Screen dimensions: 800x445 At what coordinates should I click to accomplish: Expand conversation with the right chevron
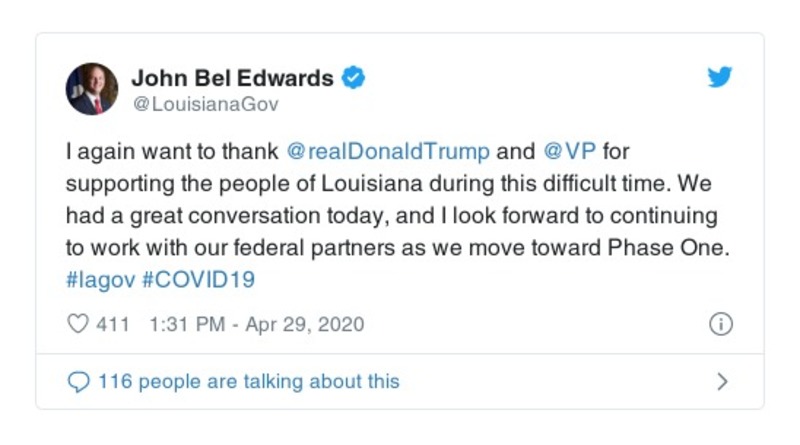pyautogui.click(x=722, y=381)
